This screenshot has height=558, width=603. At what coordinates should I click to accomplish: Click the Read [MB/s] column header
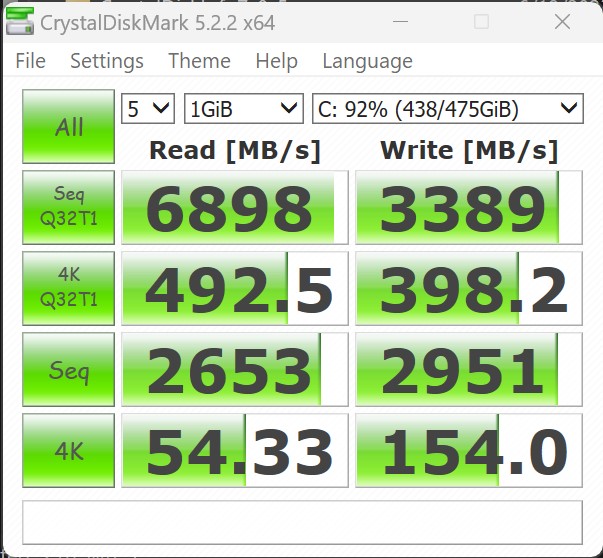pos(235,150)
